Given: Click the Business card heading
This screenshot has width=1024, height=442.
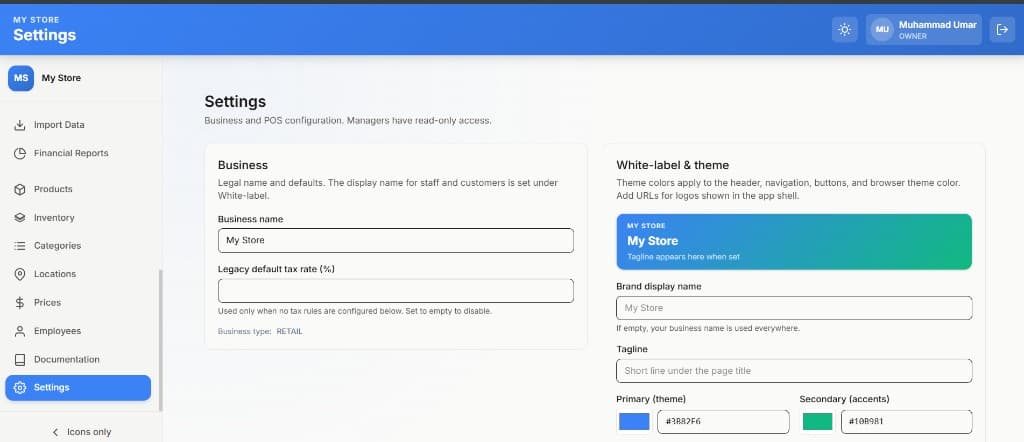Looking at the screenshot, I should click(243, 165).
